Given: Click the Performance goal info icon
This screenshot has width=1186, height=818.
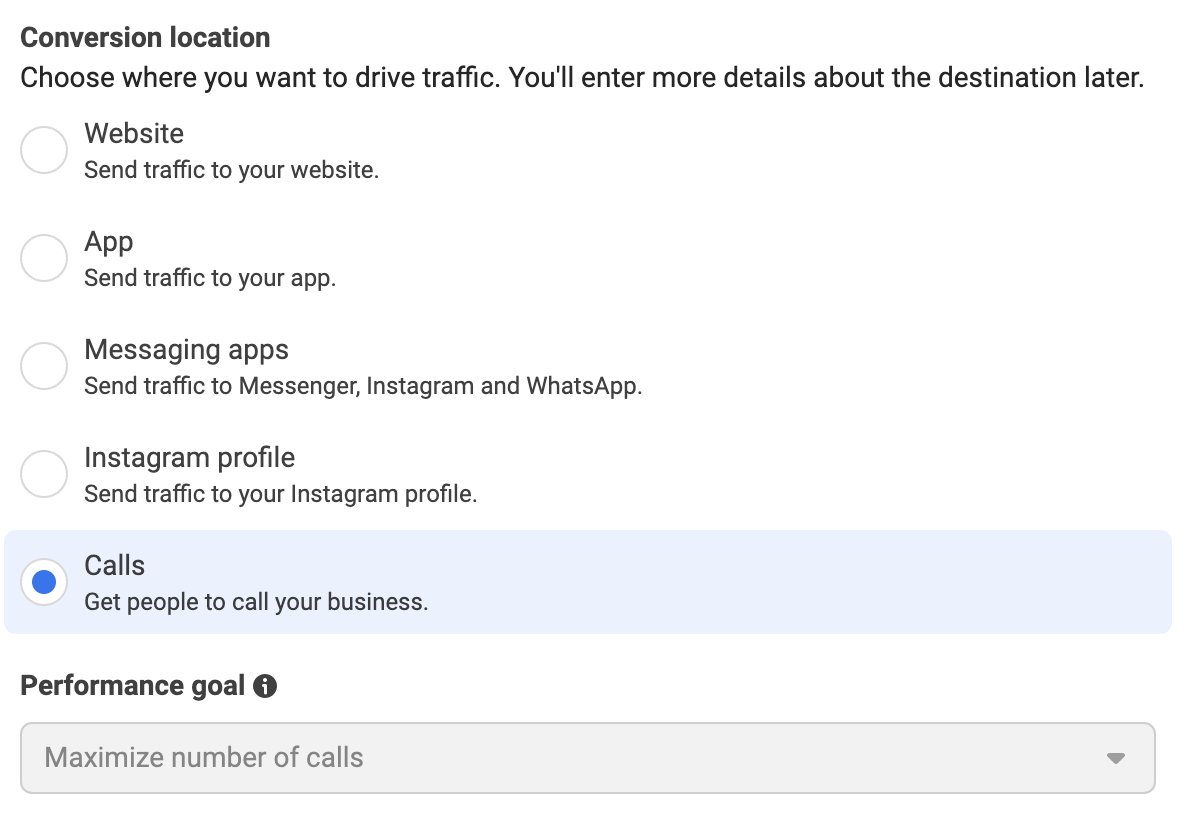Looking at the screenshot, I should 265,686.
